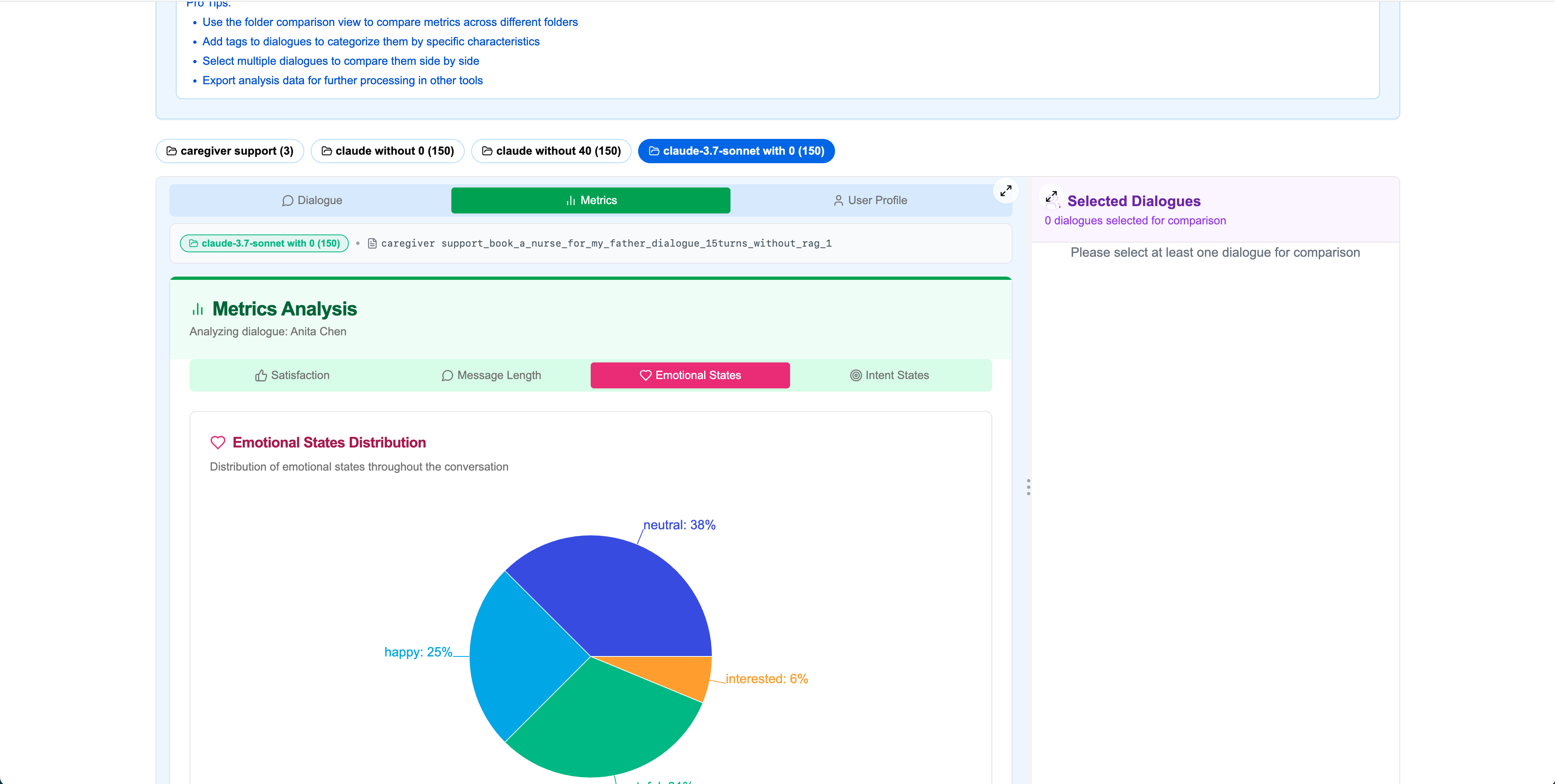1555x784 pixels.
Task: Click the target icon on Intent States
Action: [x=855, y=375]
